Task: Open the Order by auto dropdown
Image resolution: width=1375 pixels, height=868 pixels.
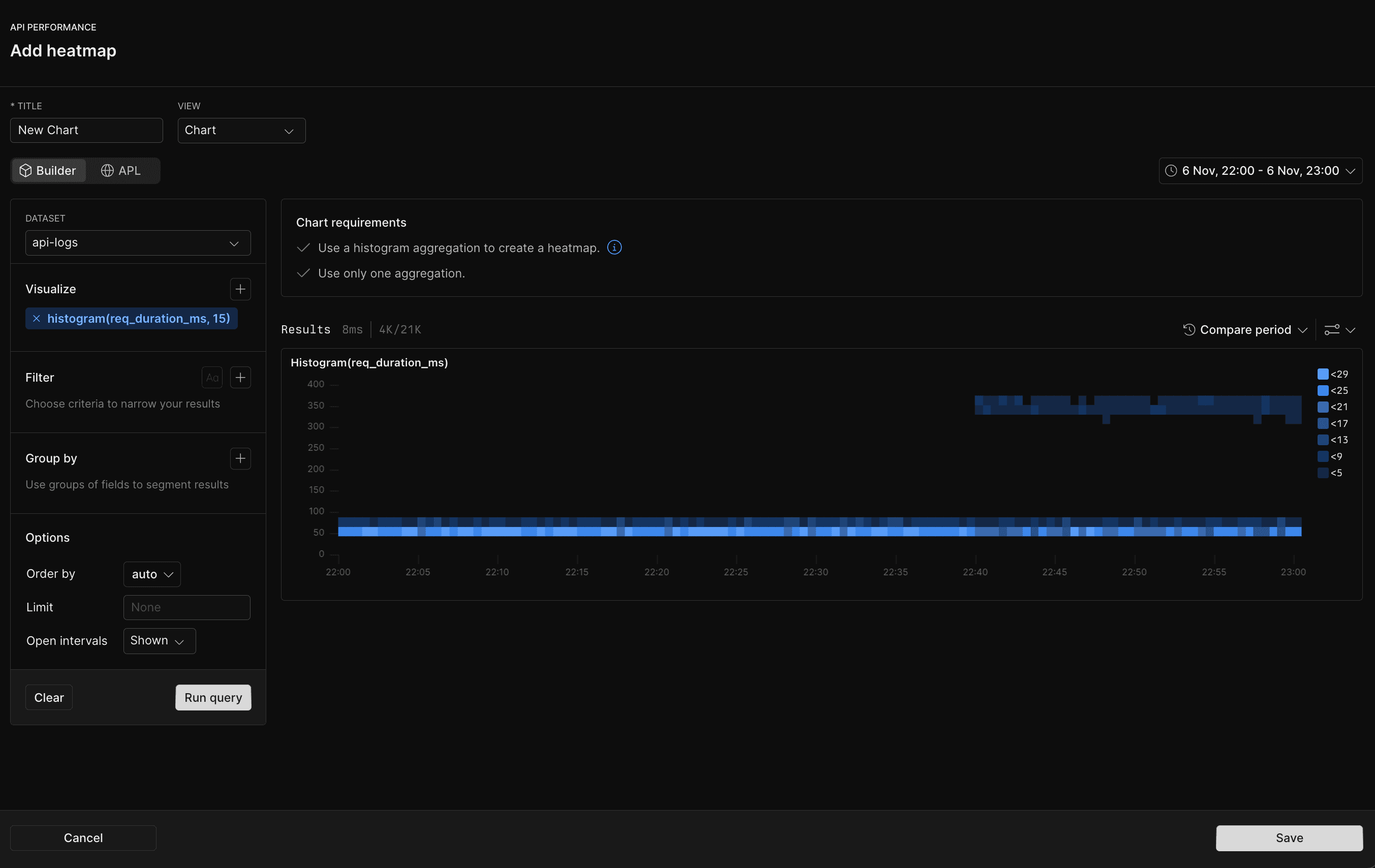Action: 152,574
